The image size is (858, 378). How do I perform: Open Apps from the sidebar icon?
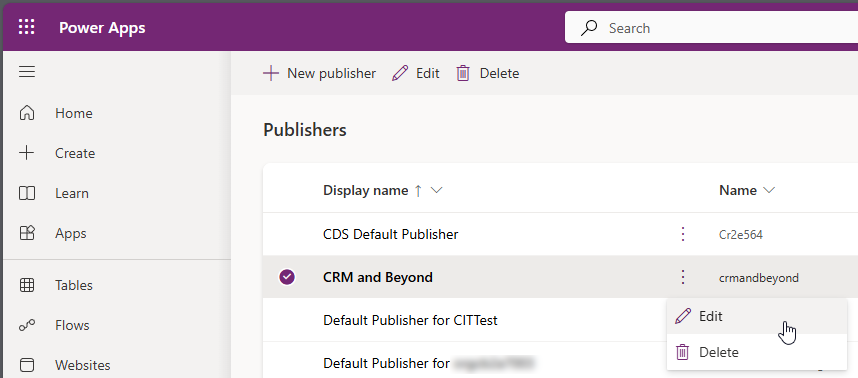click(x=27, y=233)
